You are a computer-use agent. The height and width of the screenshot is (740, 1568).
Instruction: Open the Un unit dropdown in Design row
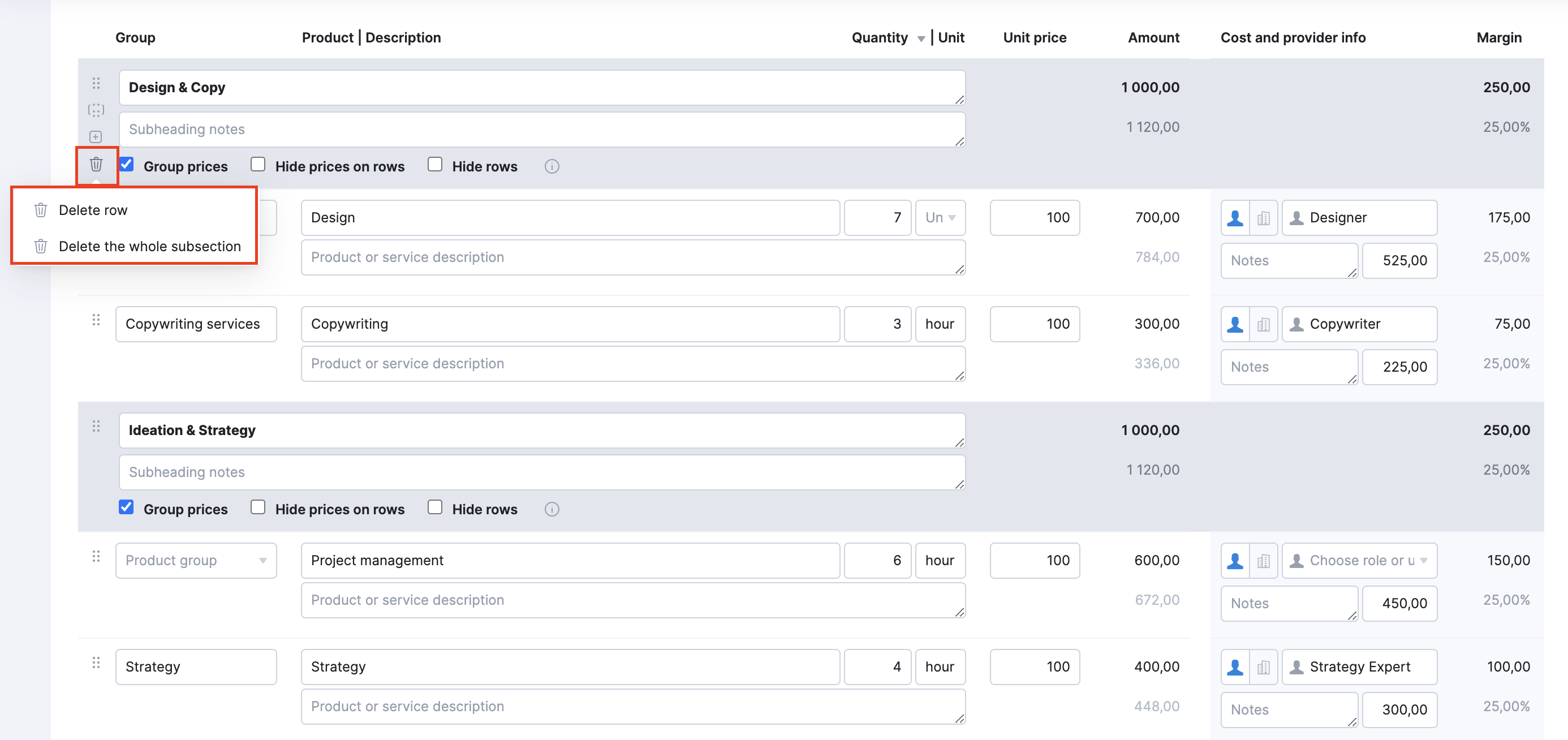coord(941,218)
